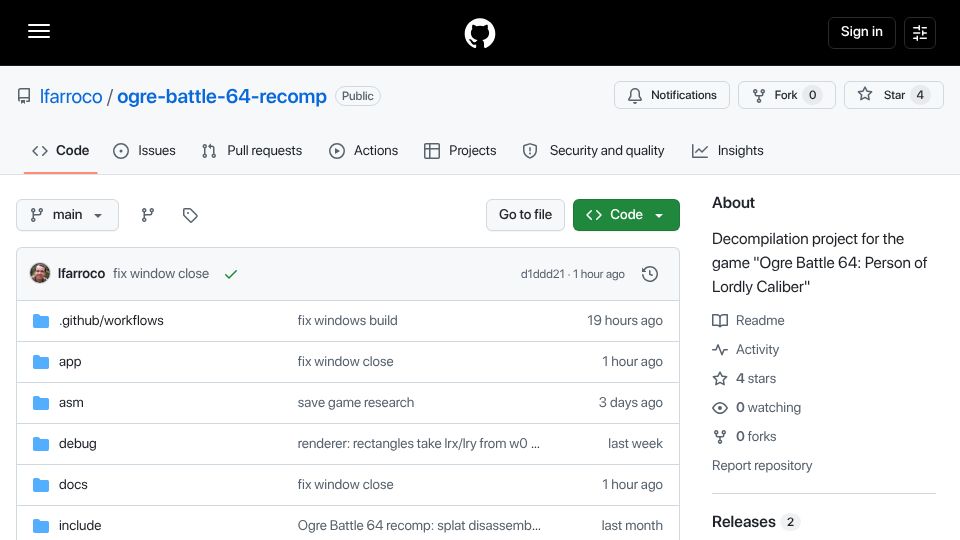Expand the main branch dropdown

67,215
